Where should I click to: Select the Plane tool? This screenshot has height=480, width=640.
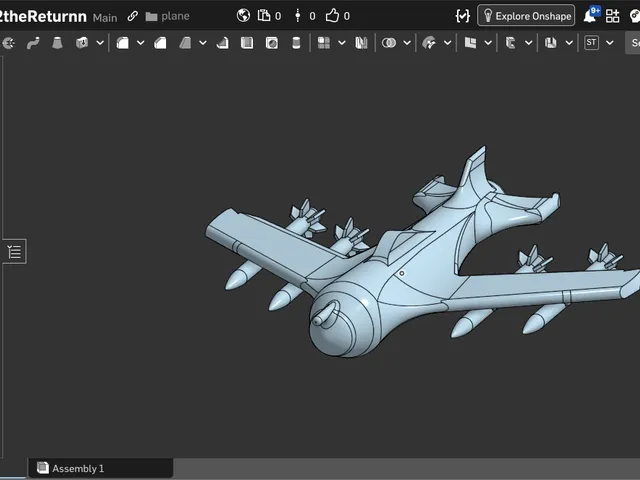(x=470, y=43)
